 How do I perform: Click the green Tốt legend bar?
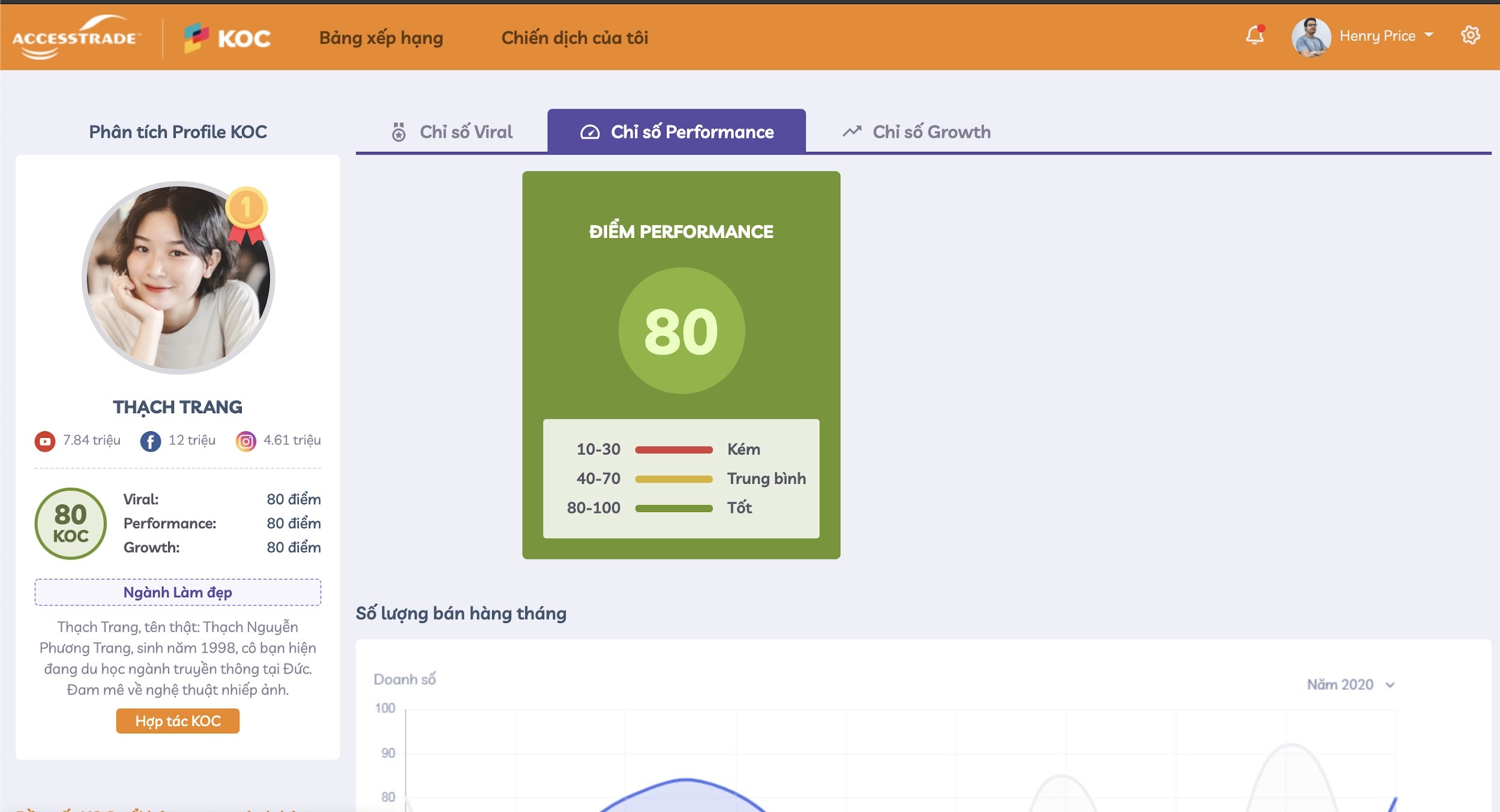point(673,509)
